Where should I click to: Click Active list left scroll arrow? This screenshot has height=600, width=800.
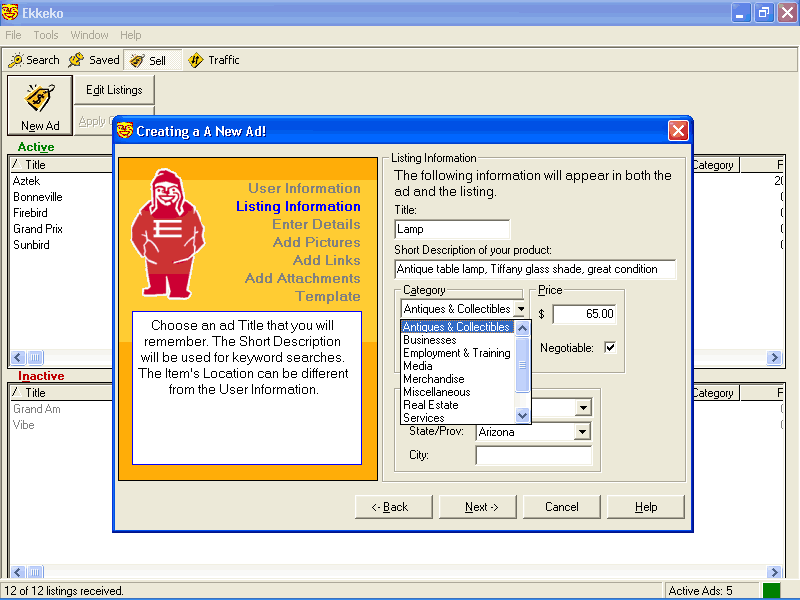(17, 358)
